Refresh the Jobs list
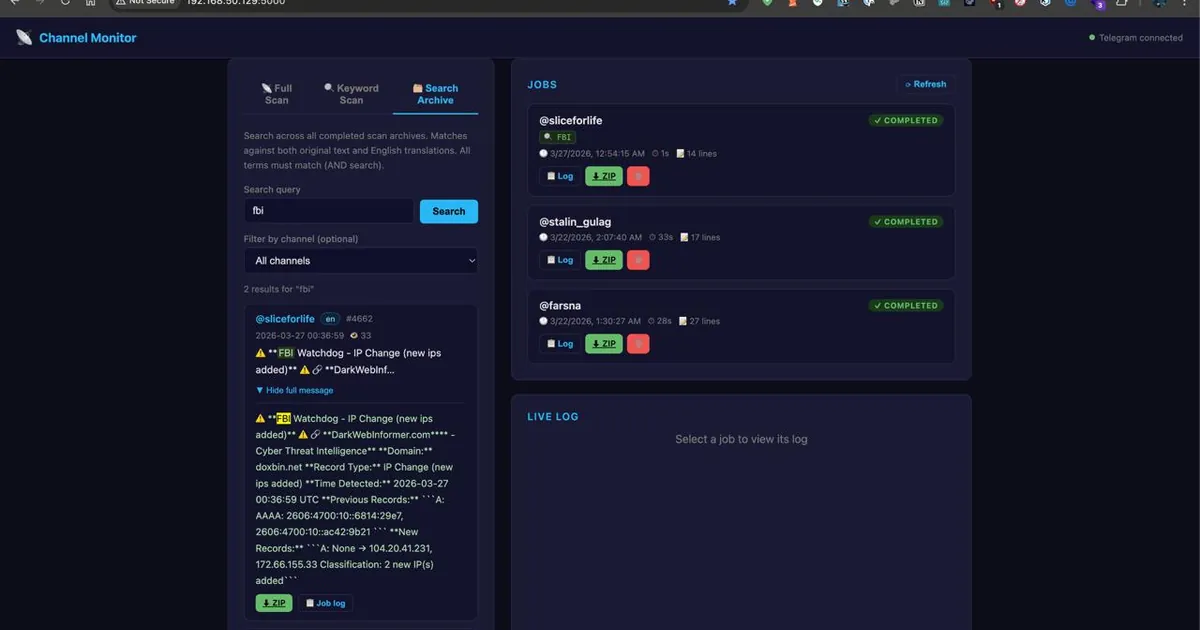 [925, 84]
